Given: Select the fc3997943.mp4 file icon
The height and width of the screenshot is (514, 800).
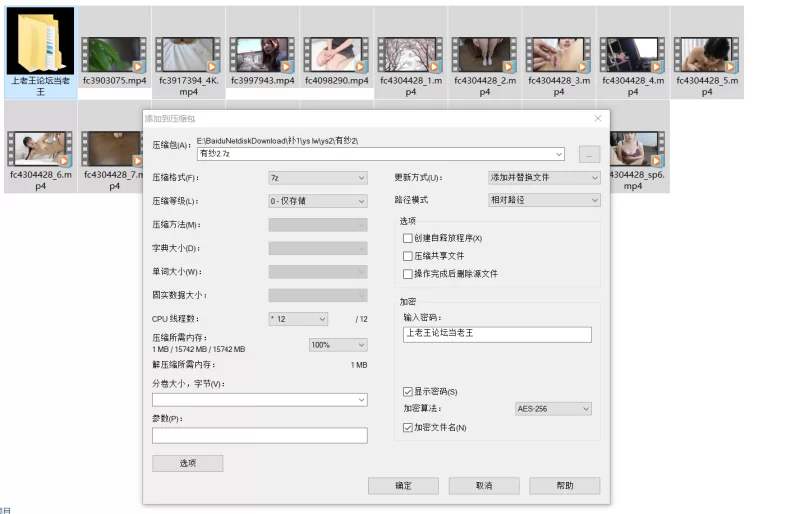Looking at the screenshot, I should pyautogui.click(x=262, y=54).
